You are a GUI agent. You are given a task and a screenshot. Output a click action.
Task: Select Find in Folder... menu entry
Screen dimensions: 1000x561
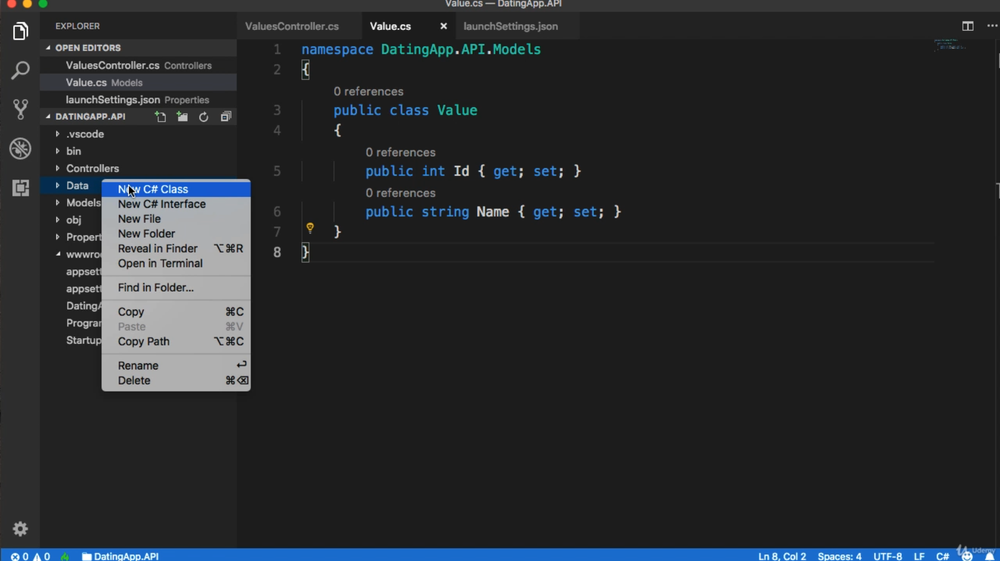(x=176, y=288)
